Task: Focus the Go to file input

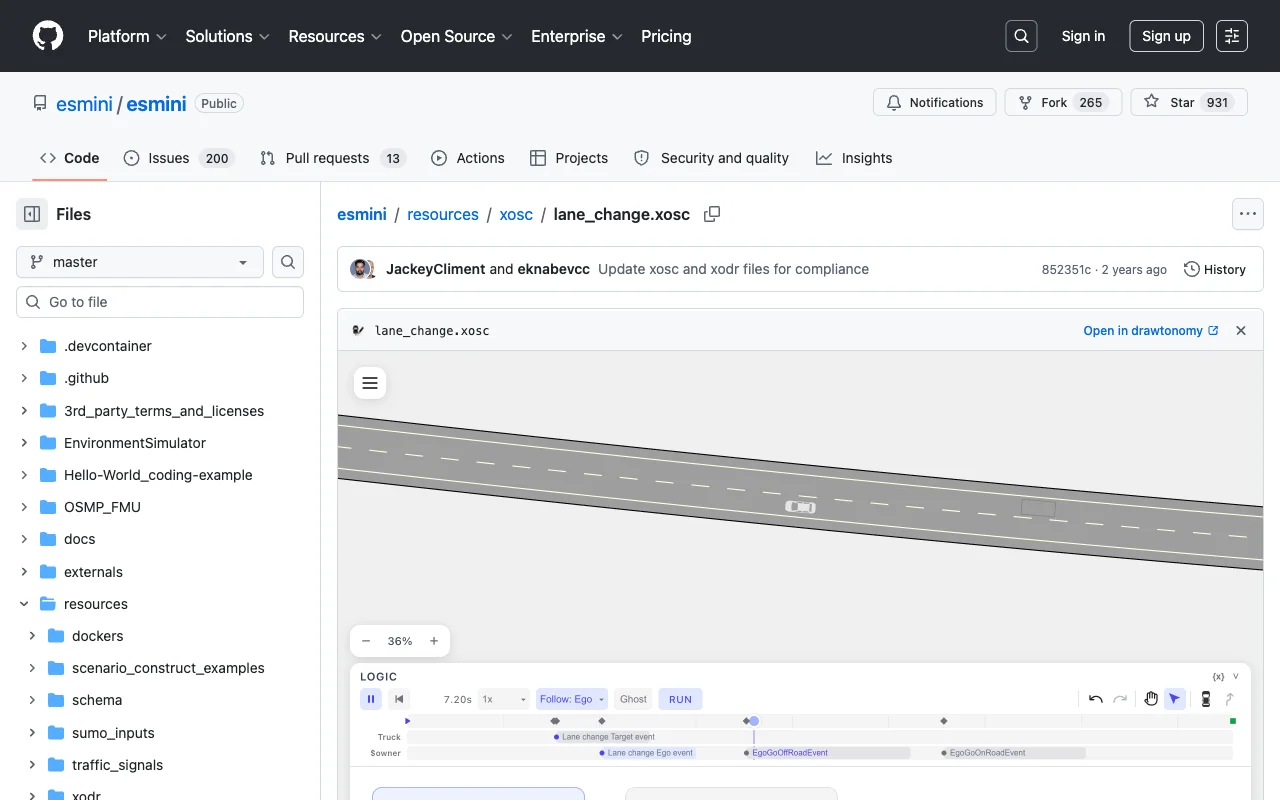Action: pyautogui.click(x=160, y=302)
